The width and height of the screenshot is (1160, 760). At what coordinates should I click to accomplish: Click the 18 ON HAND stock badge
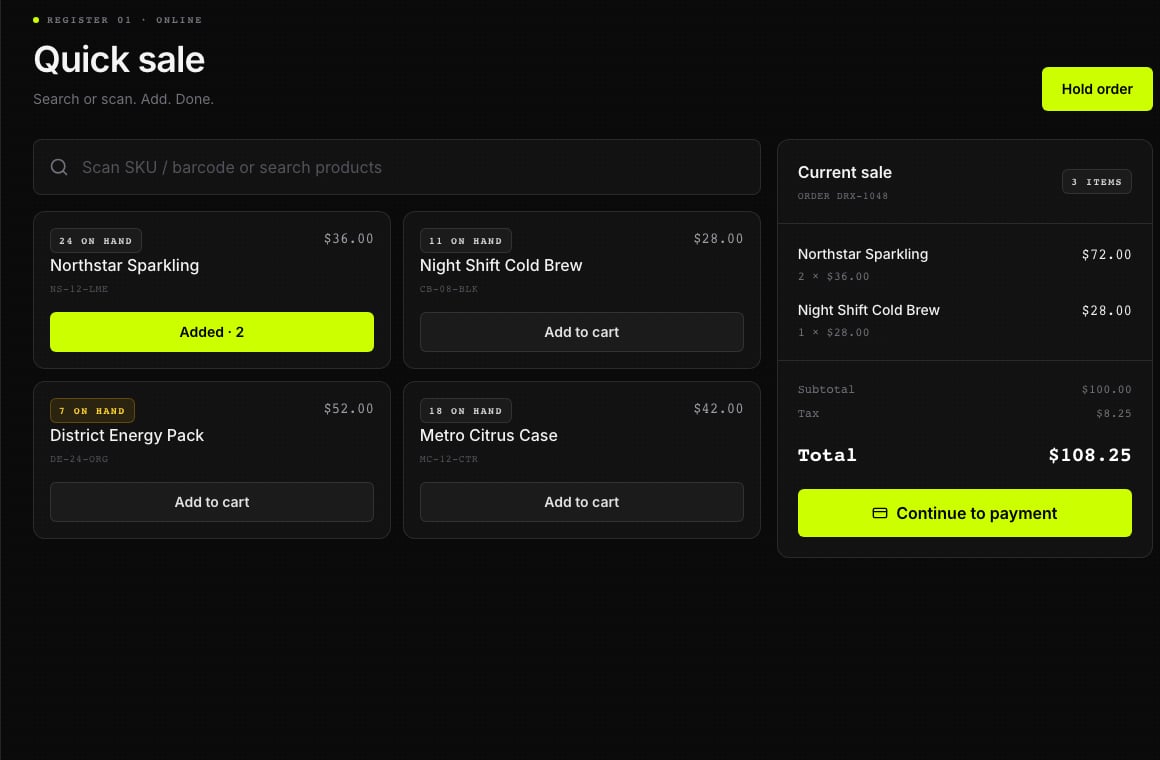465,411
